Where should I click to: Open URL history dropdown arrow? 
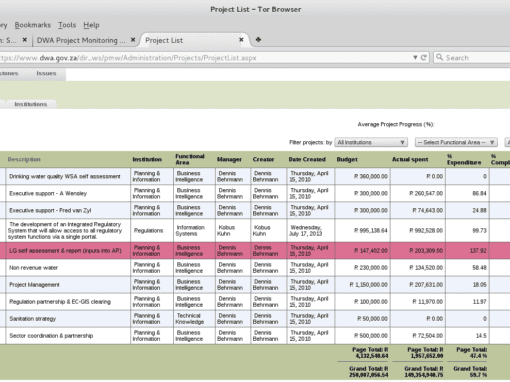pos(415,58)
